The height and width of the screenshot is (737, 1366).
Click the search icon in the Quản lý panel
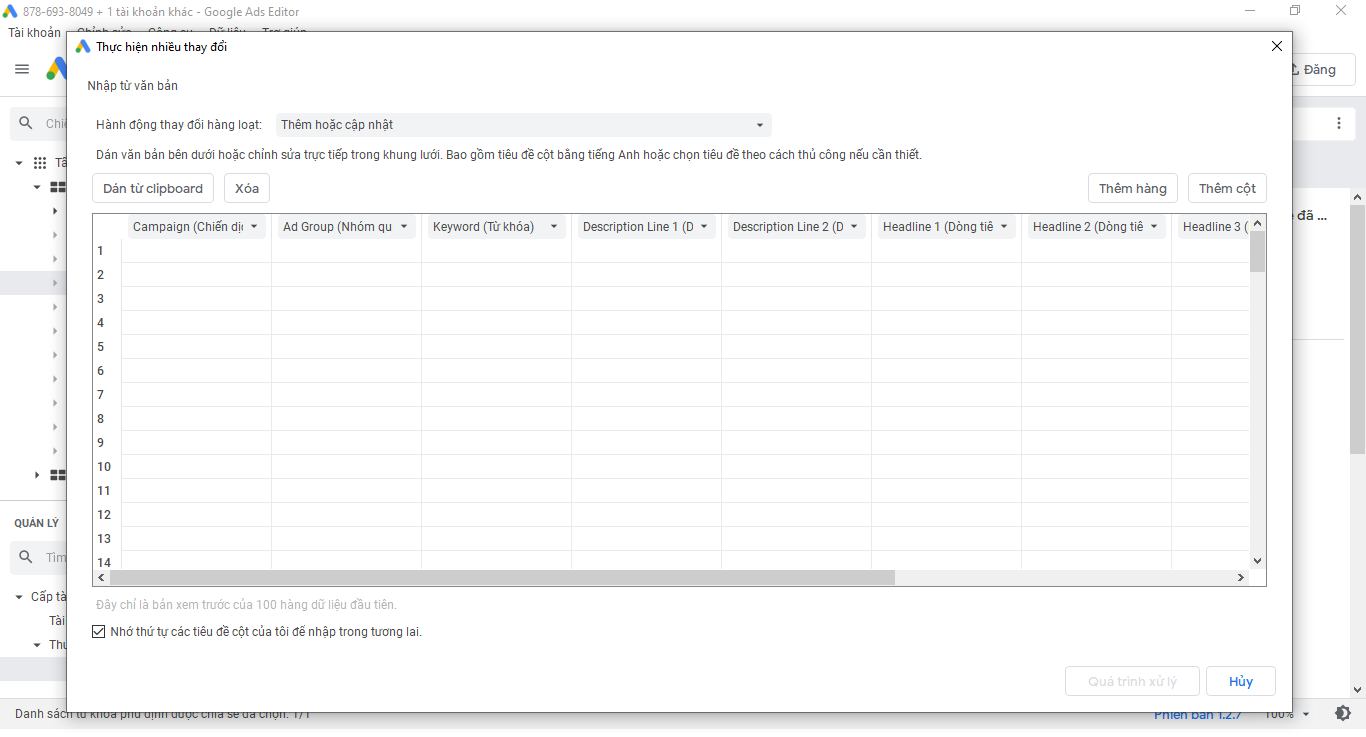tap(26, 557)
